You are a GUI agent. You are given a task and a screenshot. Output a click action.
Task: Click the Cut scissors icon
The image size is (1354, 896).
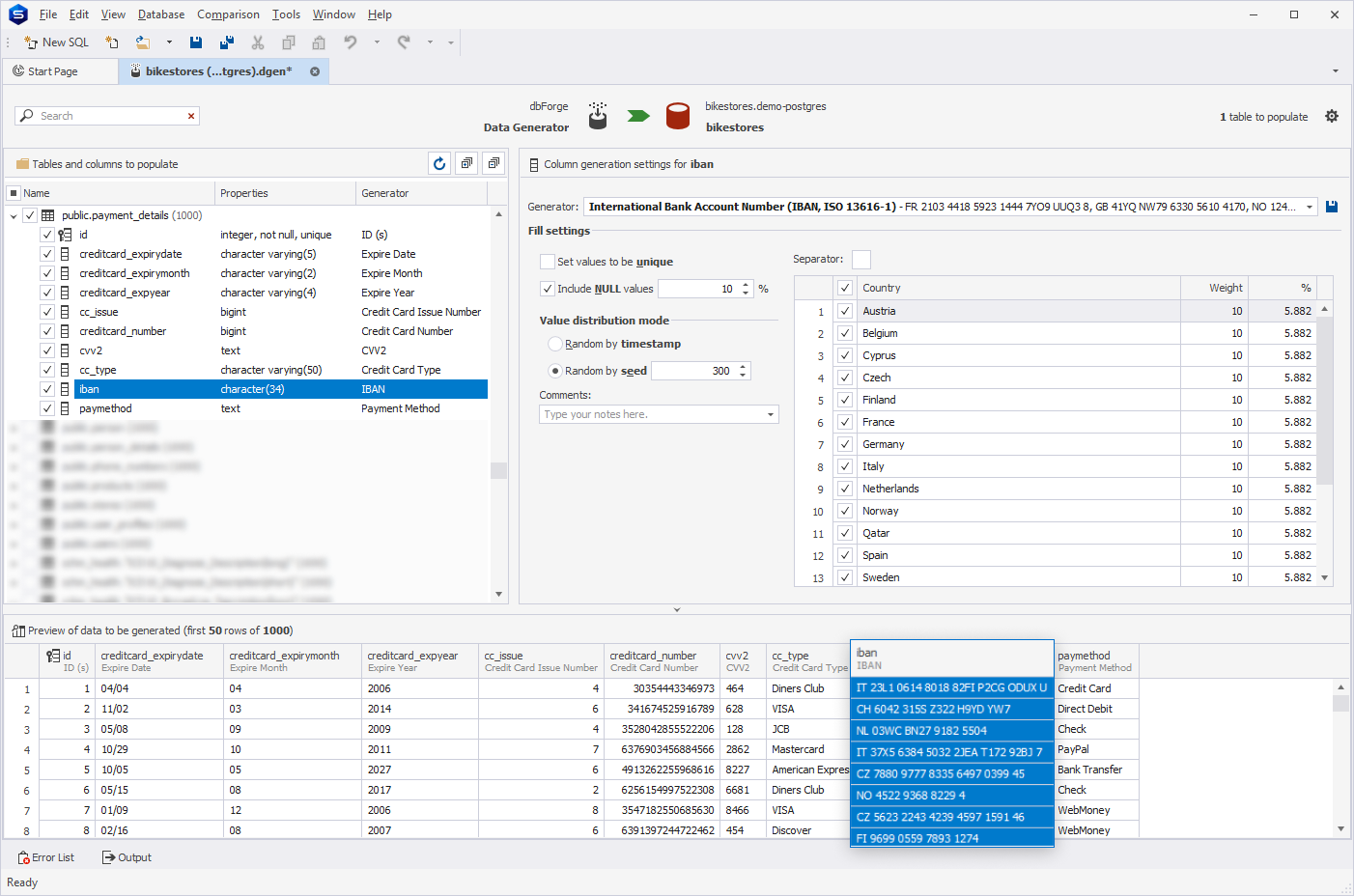coord(258,42)
